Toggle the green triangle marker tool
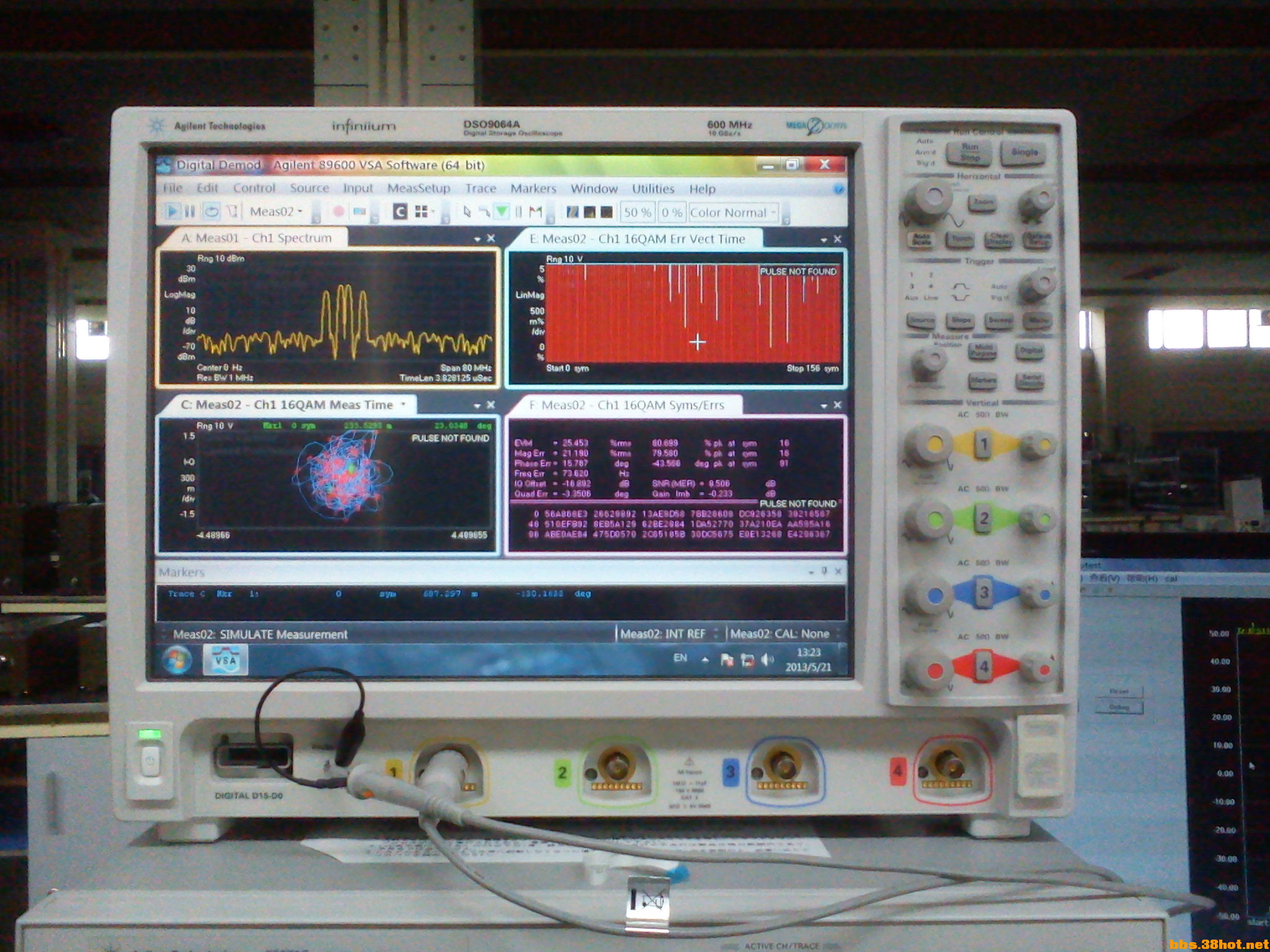This screenshot has height=952, width=1270. (x=502, y=212)
